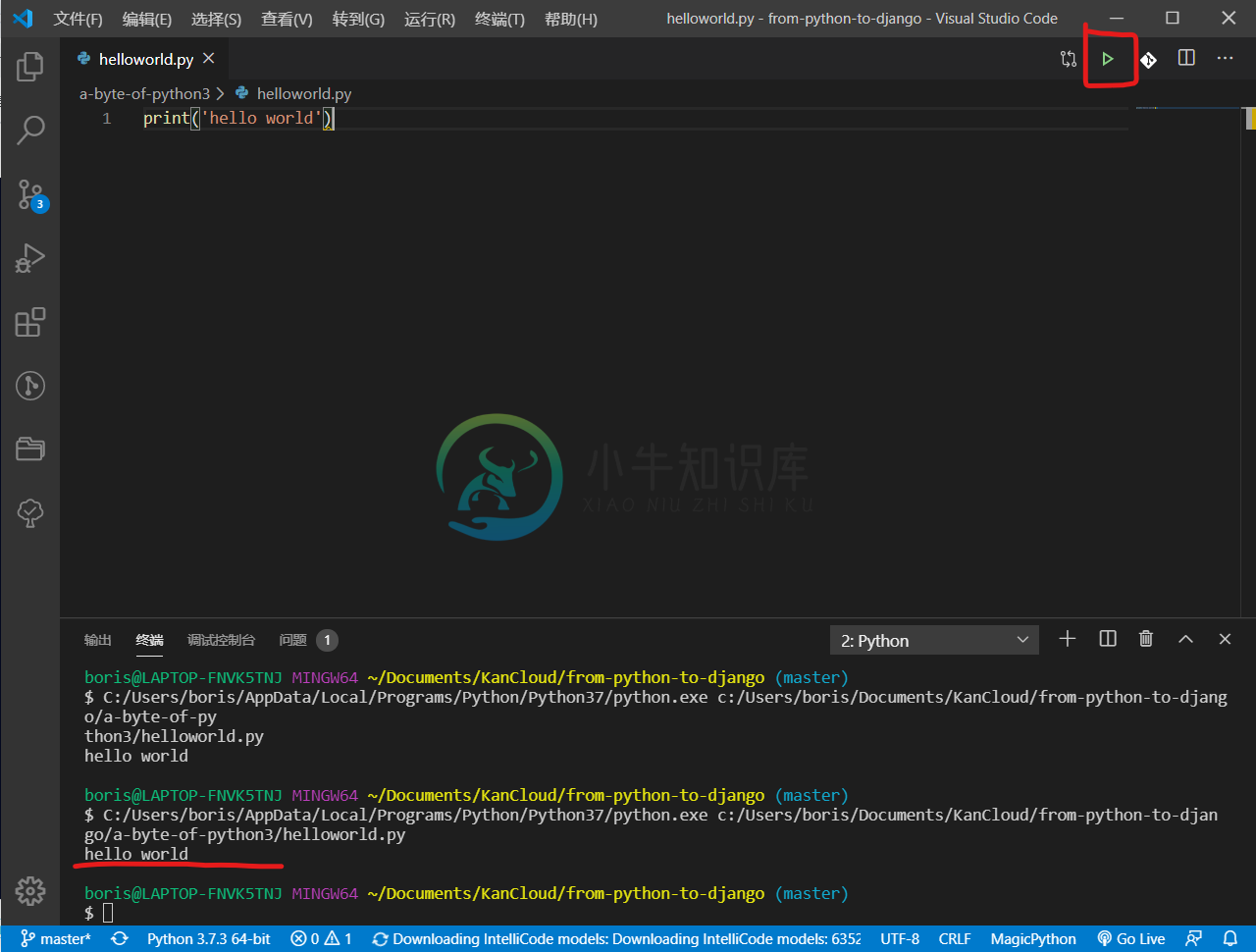Close the helloworld.py editor tab
This screenshot has width=1256, height=952.
[x=208, y=59]
